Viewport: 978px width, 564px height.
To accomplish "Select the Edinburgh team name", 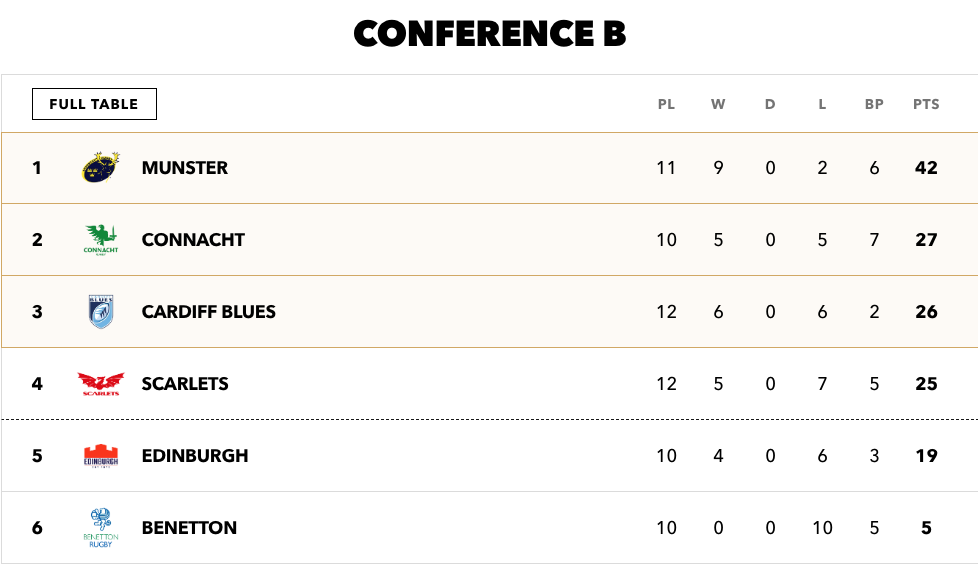I will (x=195, y=456).
